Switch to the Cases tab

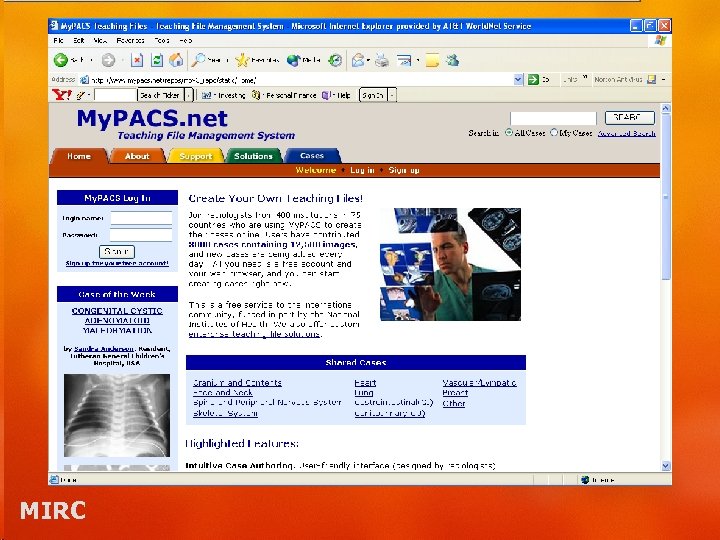click(x=312, y=156)
